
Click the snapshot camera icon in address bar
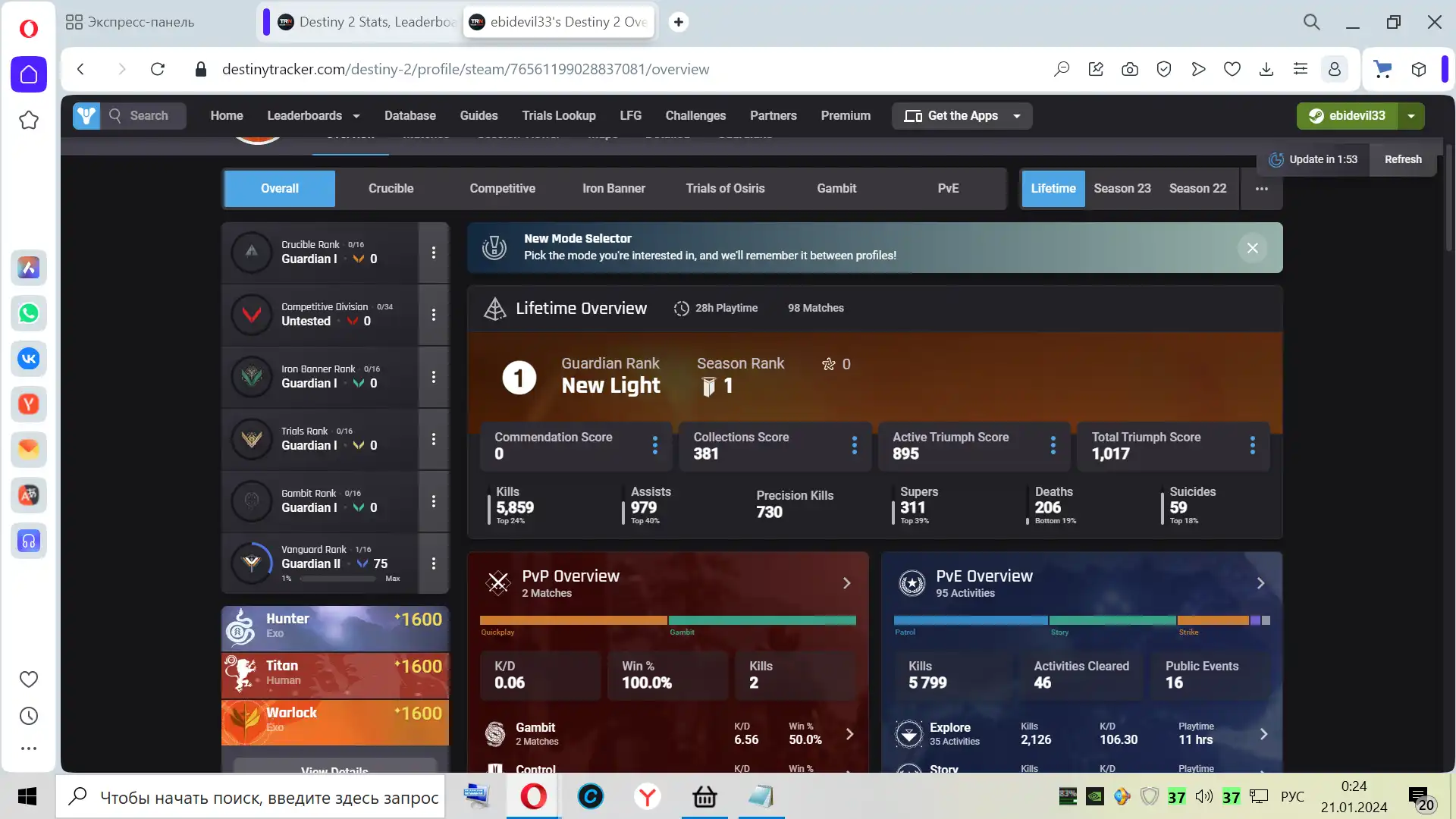[1130, 69]
